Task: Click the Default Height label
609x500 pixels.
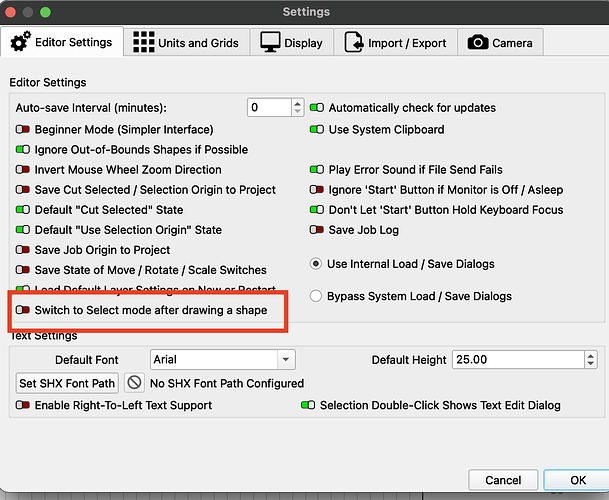Action: 409,360
